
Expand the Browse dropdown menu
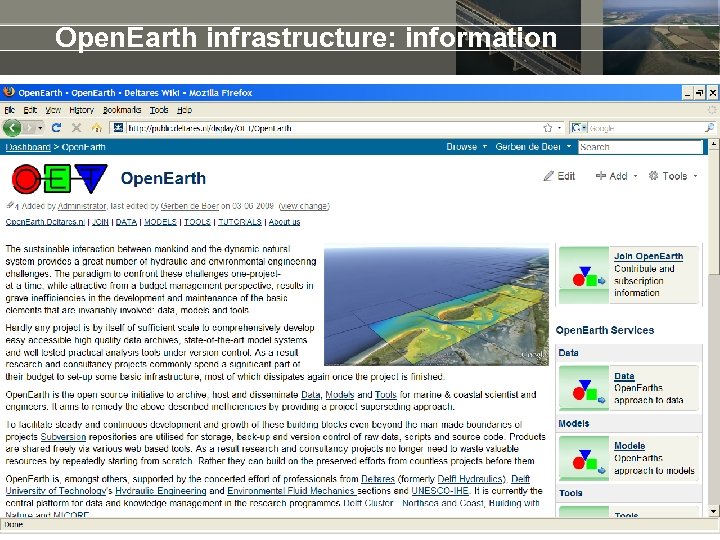click(x=467, y=147)
